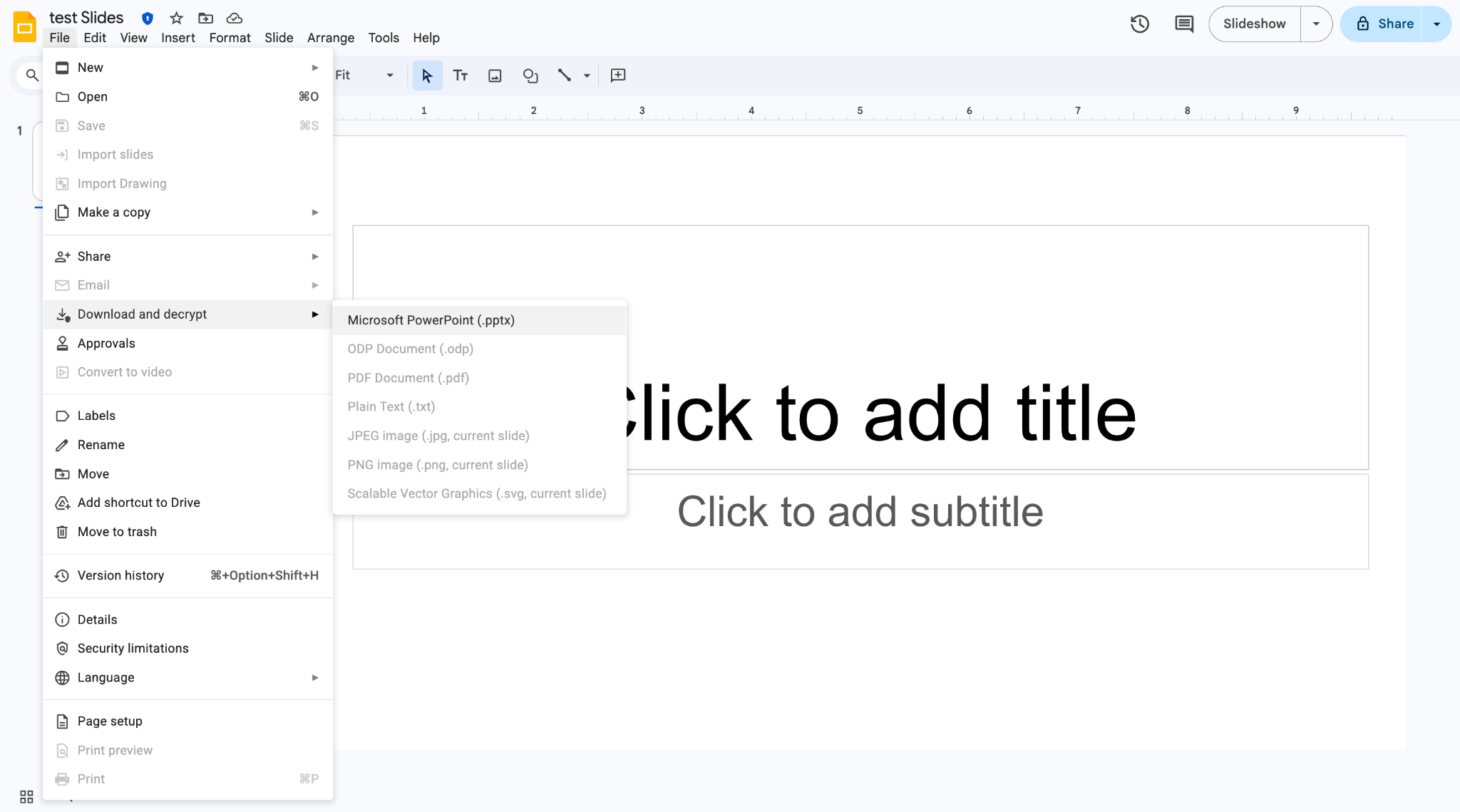This screenshot has height=812, width=1460.
Task: Open version history via the clock icon
Action: tap(1139, 24)
